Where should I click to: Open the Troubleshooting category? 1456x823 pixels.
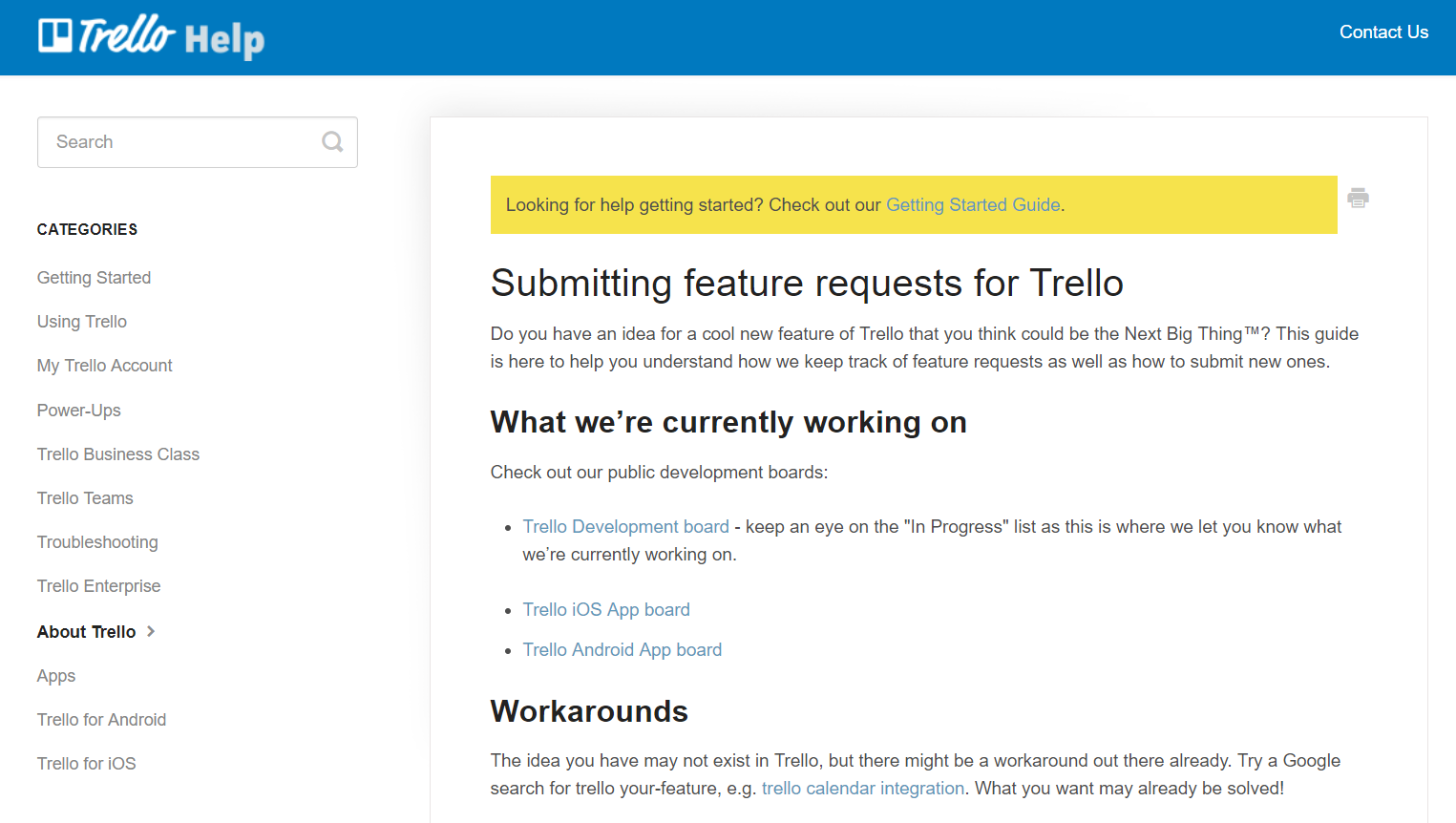click(97, 542)
